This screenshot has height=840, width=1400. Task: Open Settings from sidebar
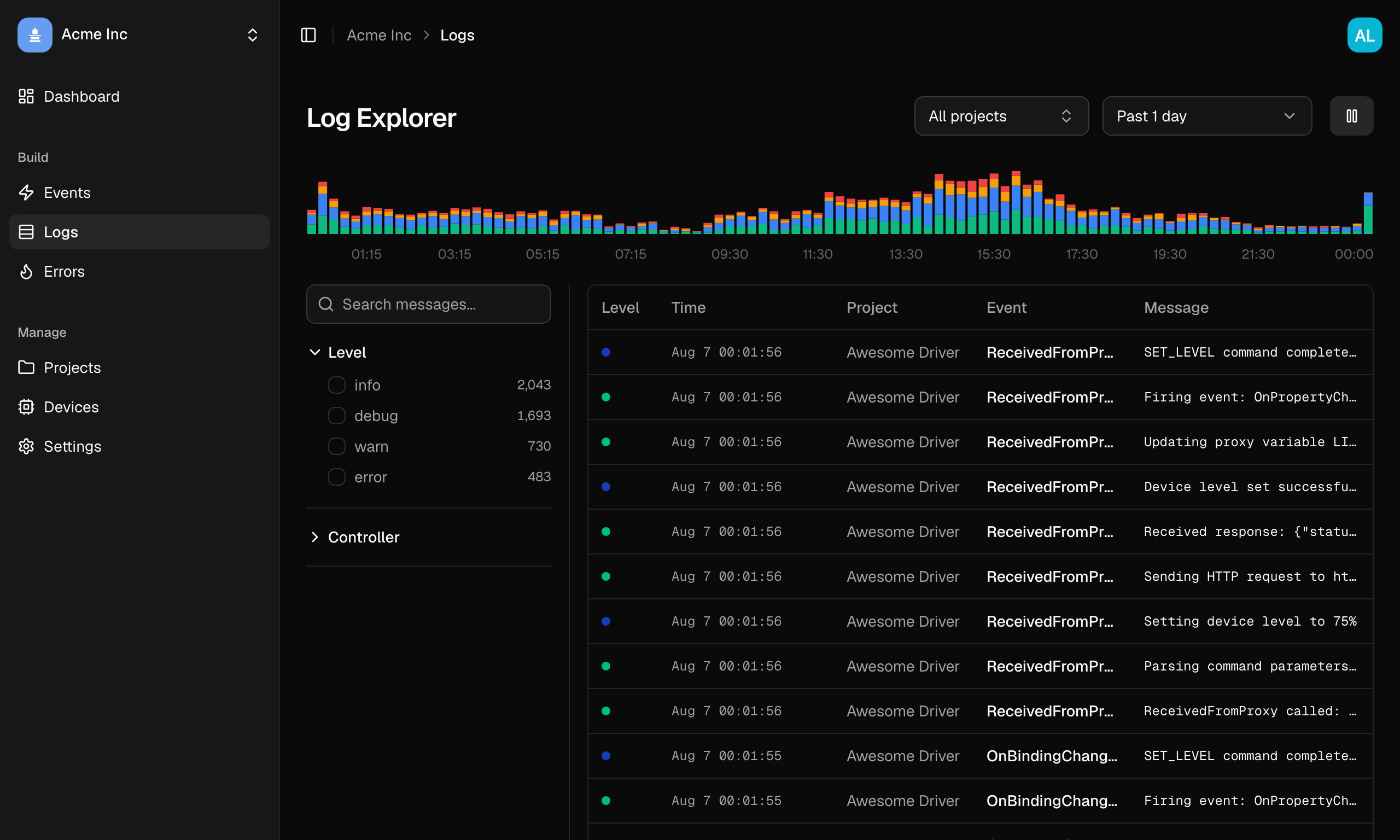pyautogui.click(x=139, y=446)
